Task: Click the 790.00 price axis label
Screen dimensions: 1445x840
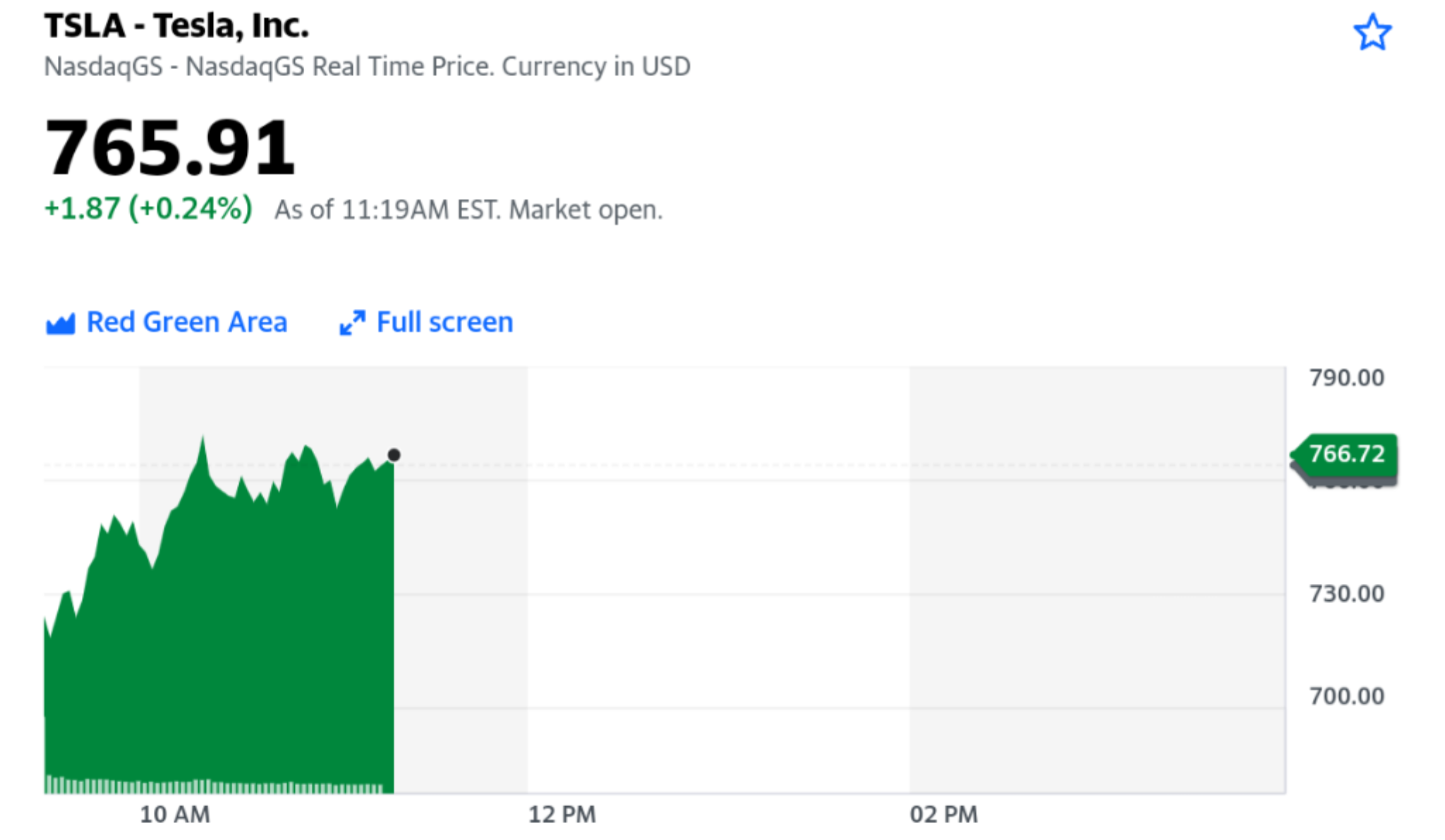Action: (1346, 378)
